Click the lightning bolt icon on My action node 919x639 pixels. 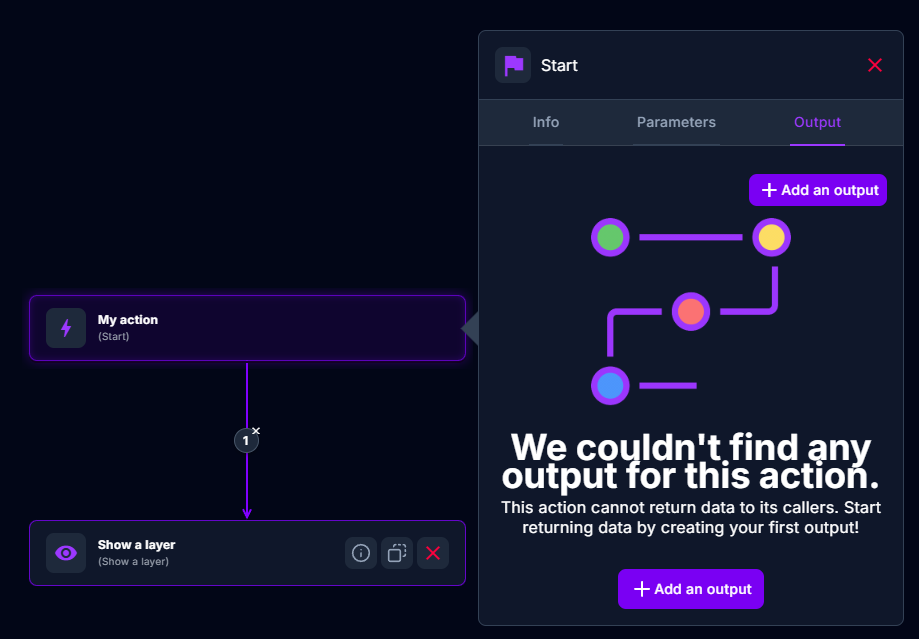coord(65,327)
